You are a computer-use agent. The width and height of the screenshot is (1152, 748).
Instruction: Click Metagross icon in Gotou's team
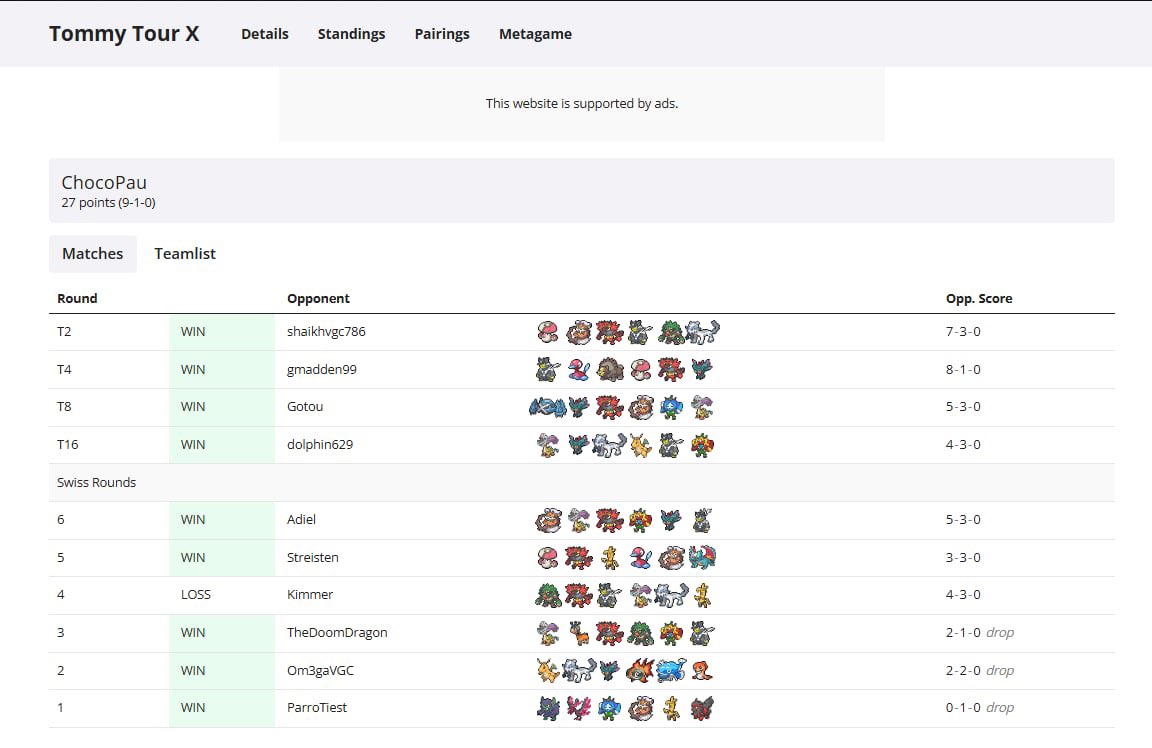[x=547, y=407]
